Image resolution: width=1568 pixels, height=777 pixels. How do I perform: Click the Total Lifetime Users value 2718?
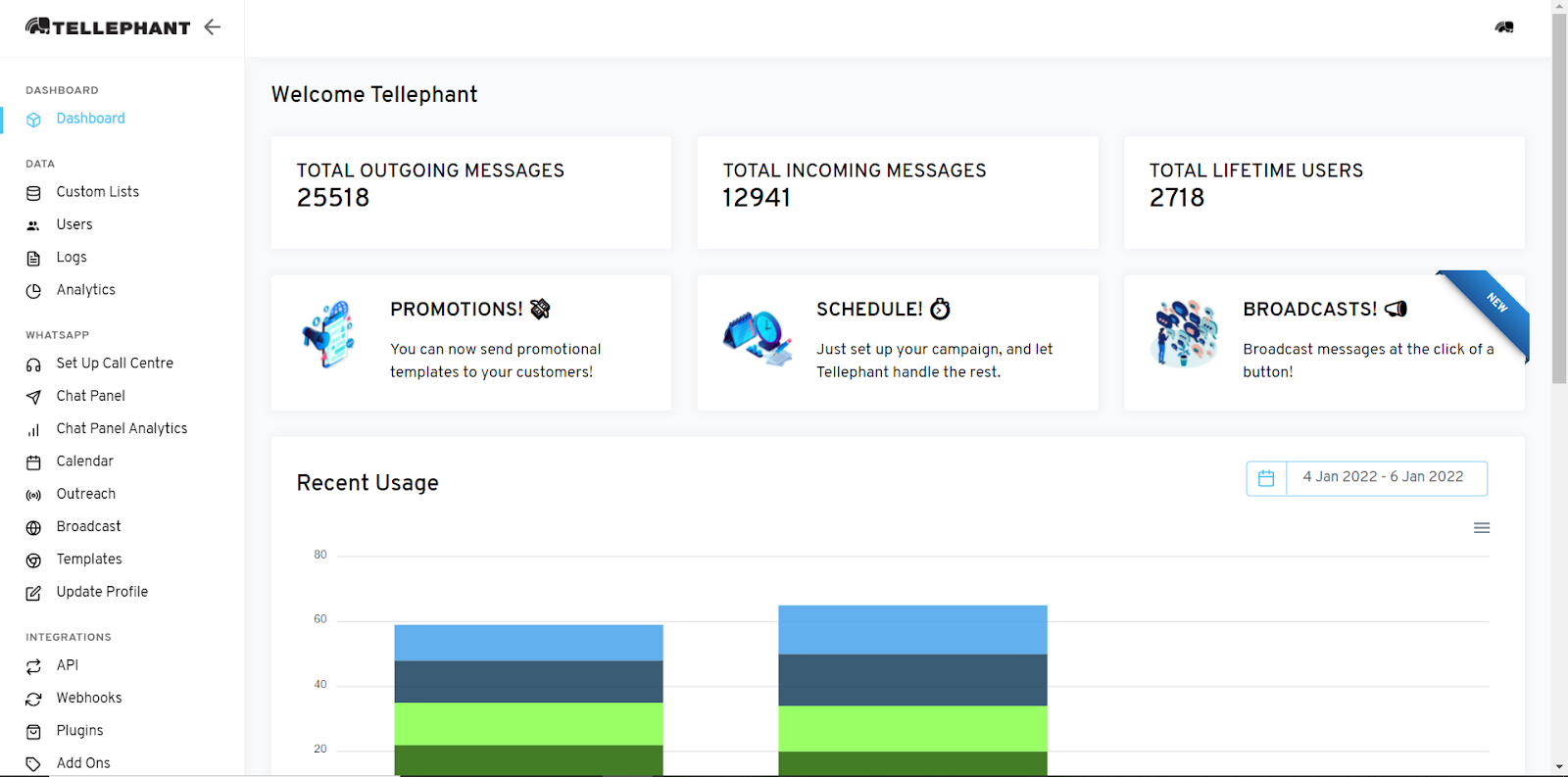[1177, 198]
